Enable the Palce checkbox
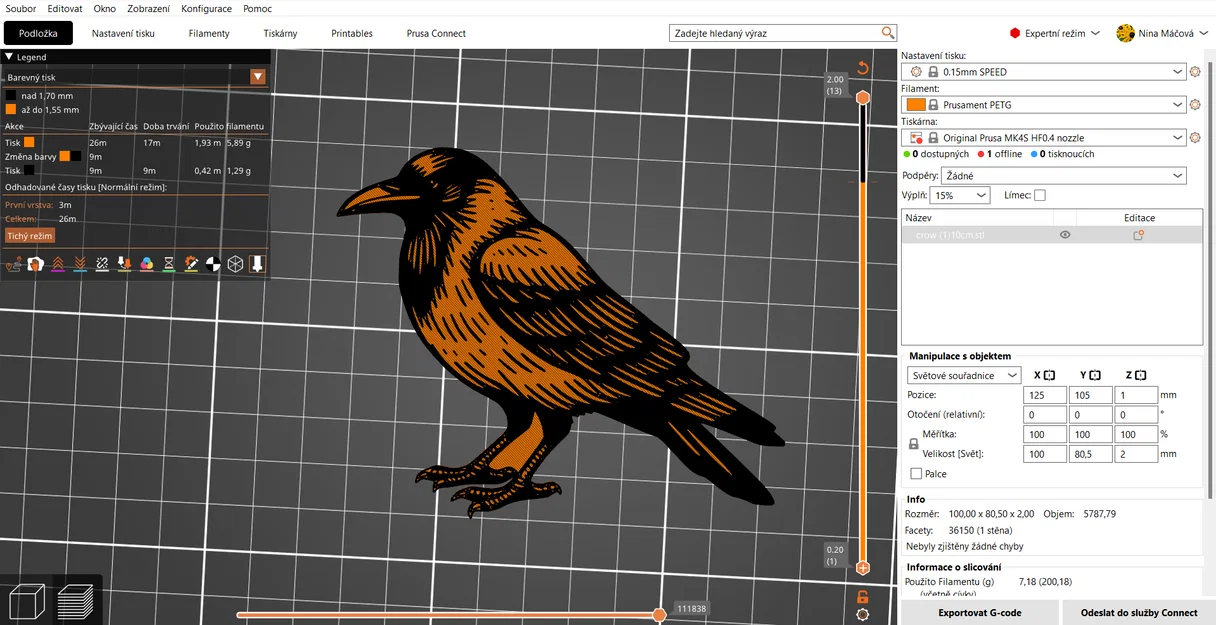Screen dimensions: 1216x625 (916, 473)
